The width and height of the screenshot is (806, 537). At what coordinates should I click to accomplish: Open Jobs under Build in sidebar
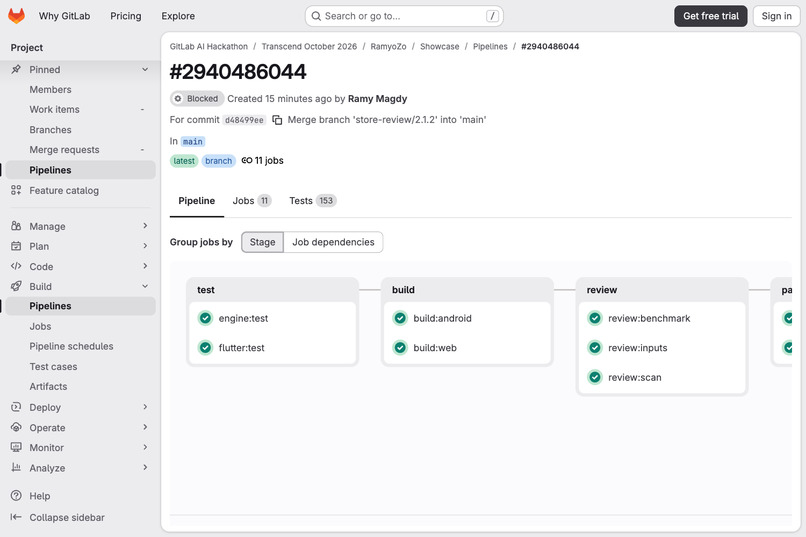[x=81, y=326]
